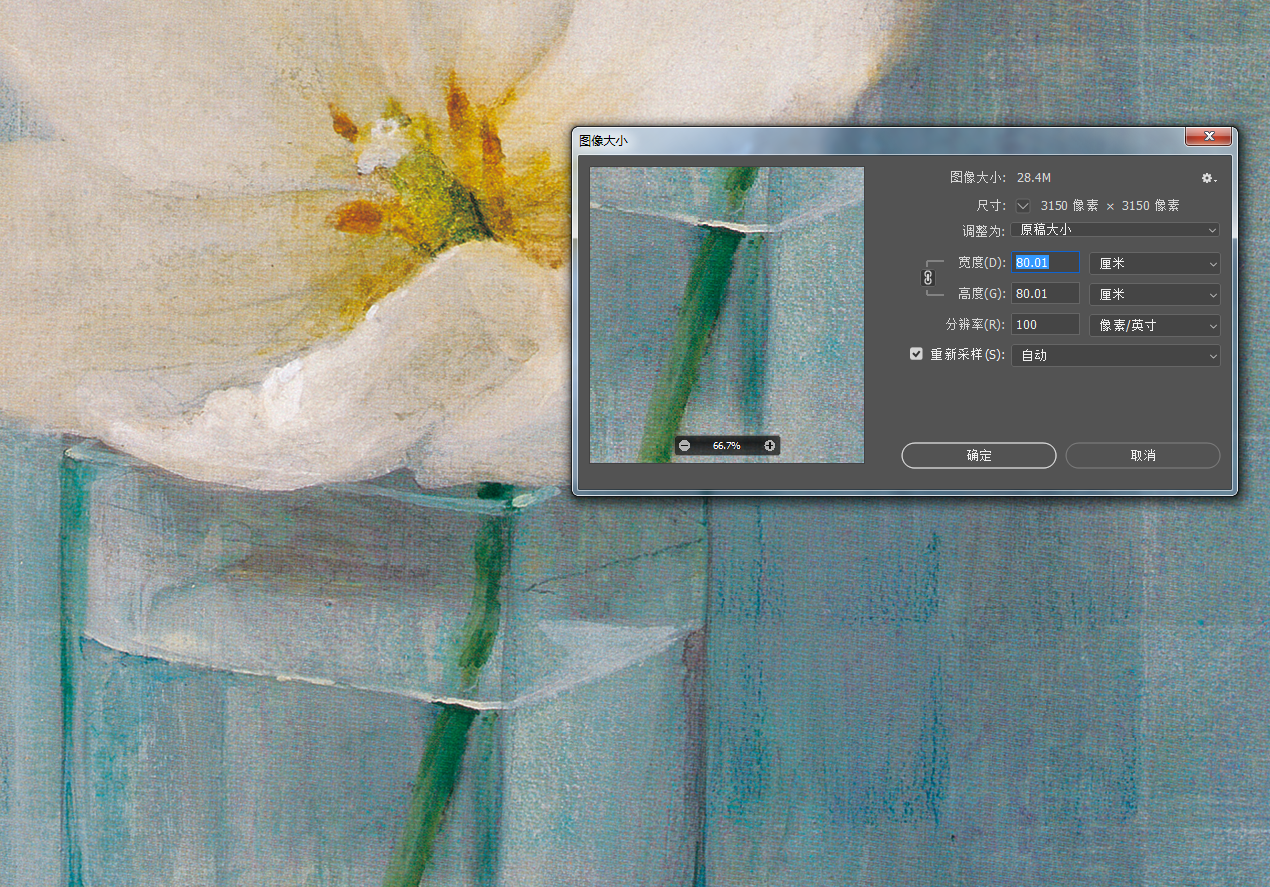Viewport: 1270px width, 887px height.
Task: Open the 重新采样 method dropdown
Action: pyautogui.click(x=1115, y=355)
